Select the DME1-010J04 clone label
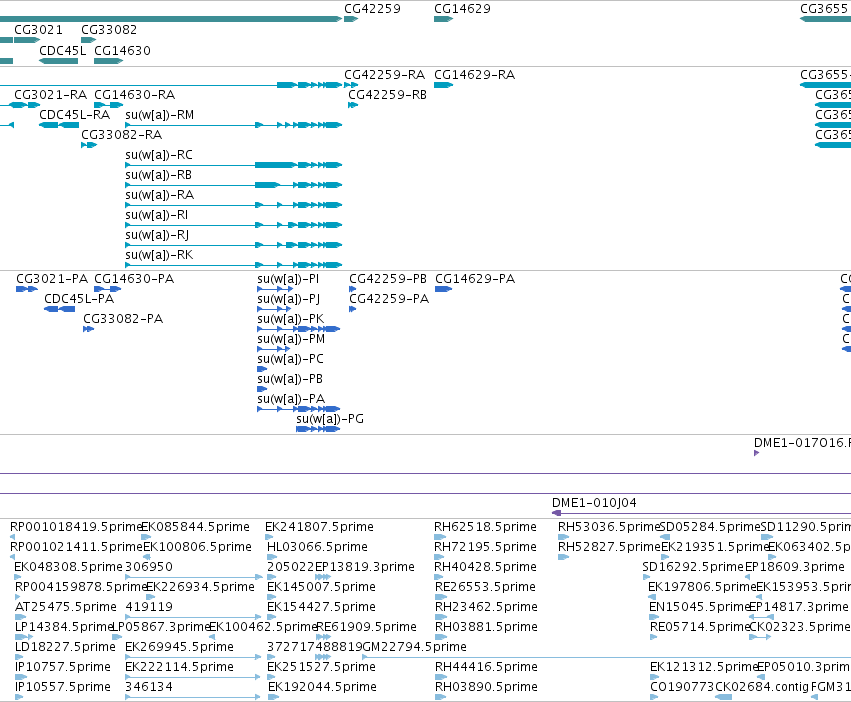Screen dimensions: 851x702 click(x=594, y=502)
